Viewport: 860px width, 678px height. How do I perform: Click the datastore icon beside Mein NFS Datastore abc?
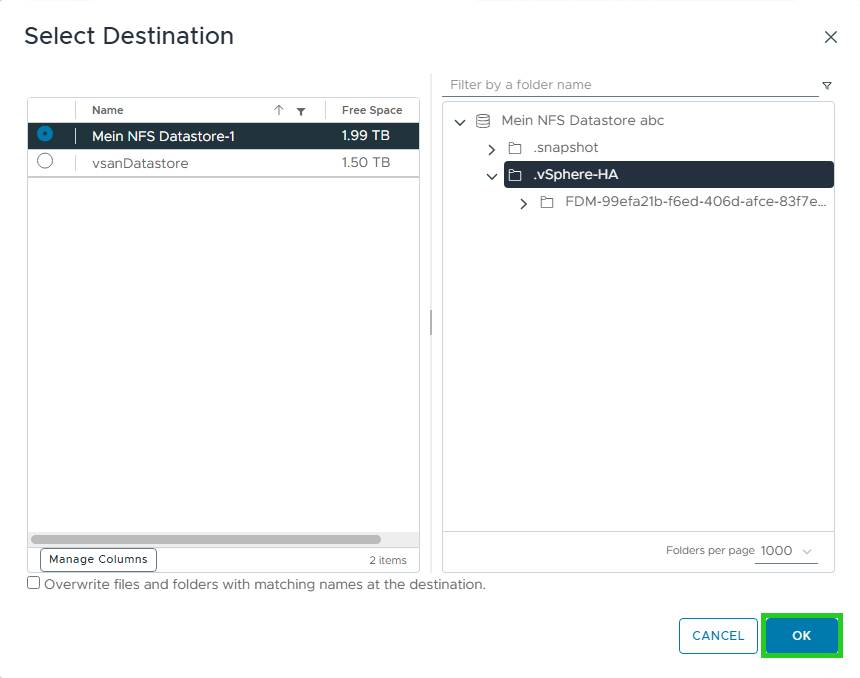click(483, 121)
